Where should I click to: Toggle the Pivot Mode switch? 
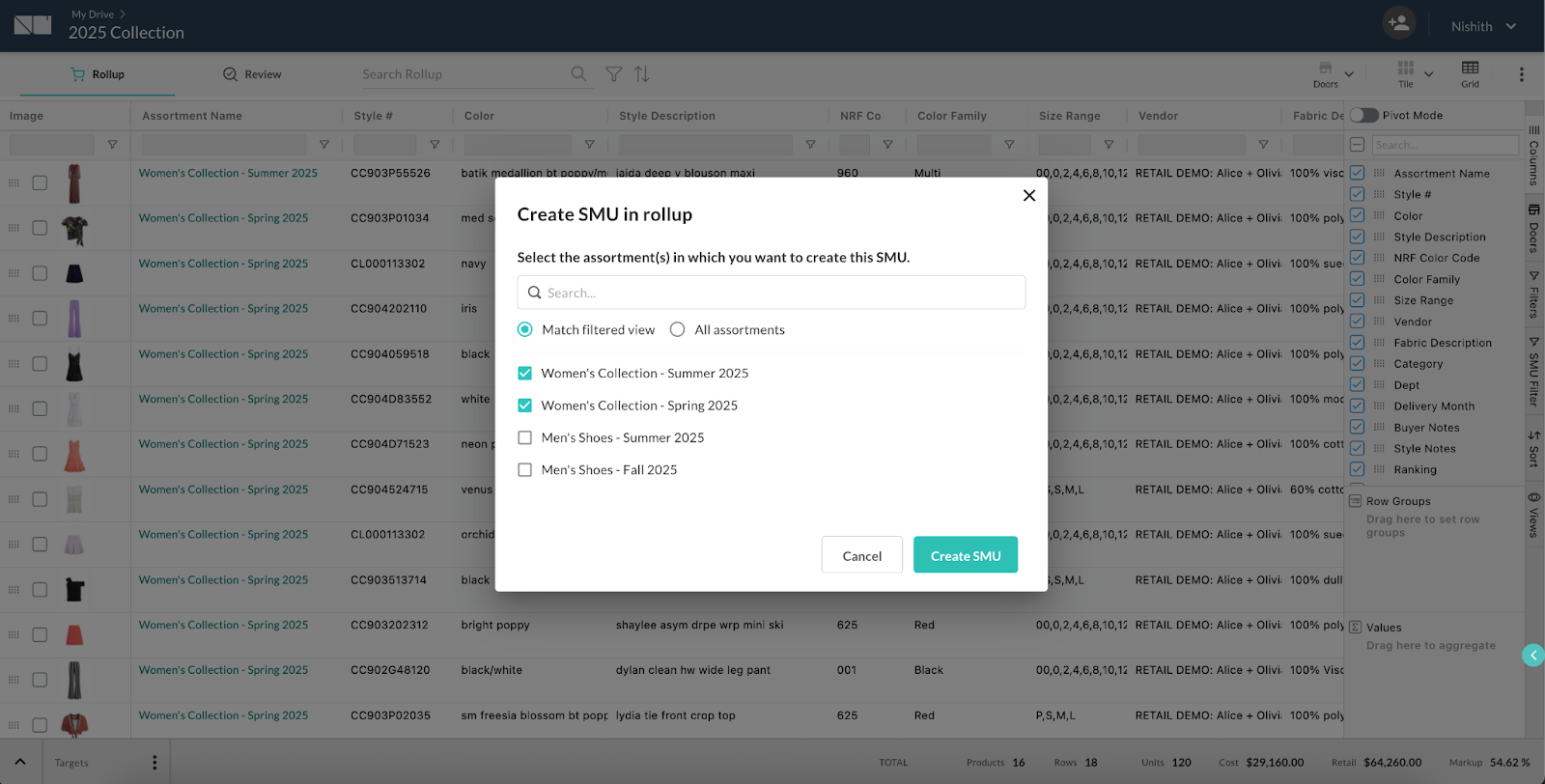pos(1363,115)
